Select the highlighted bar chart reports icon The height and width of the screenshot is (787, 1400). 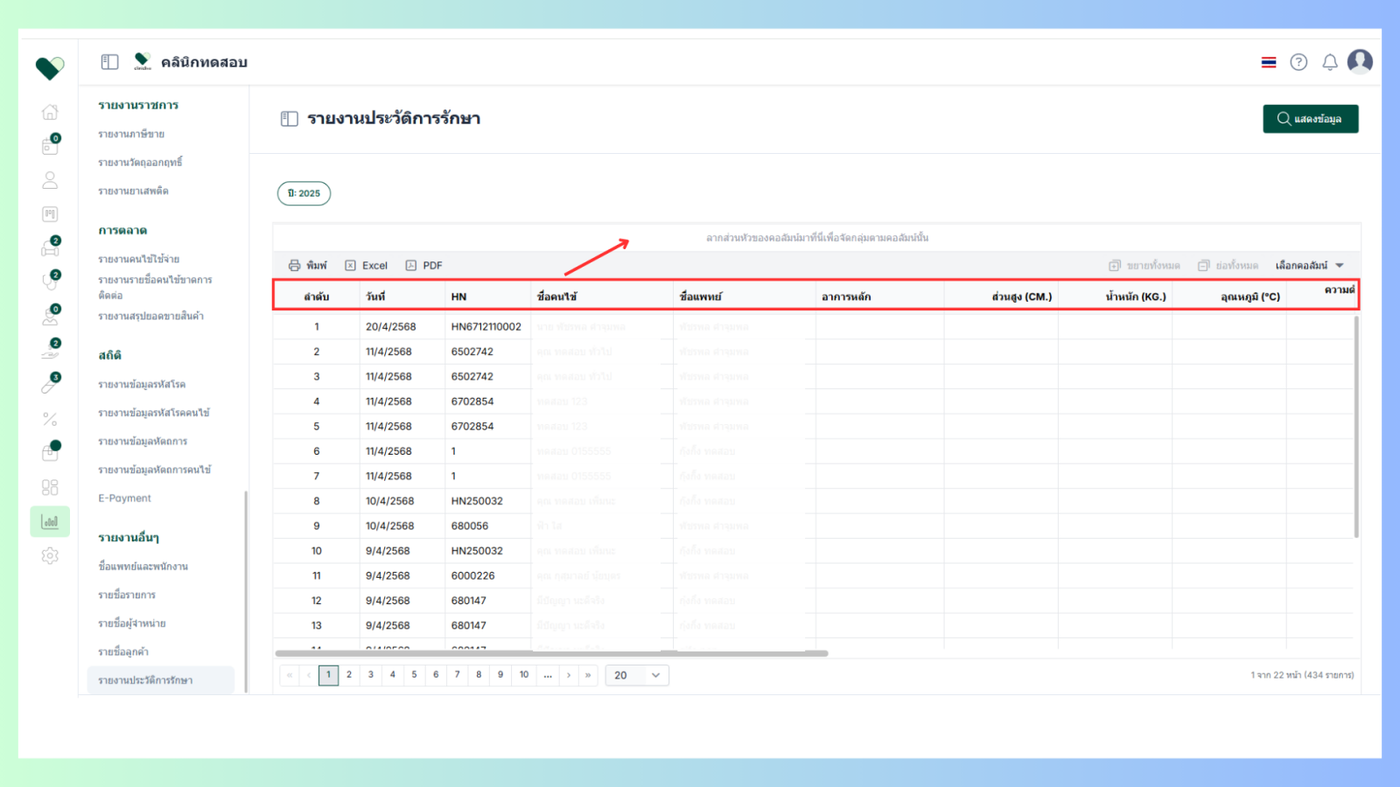(50, 522)
